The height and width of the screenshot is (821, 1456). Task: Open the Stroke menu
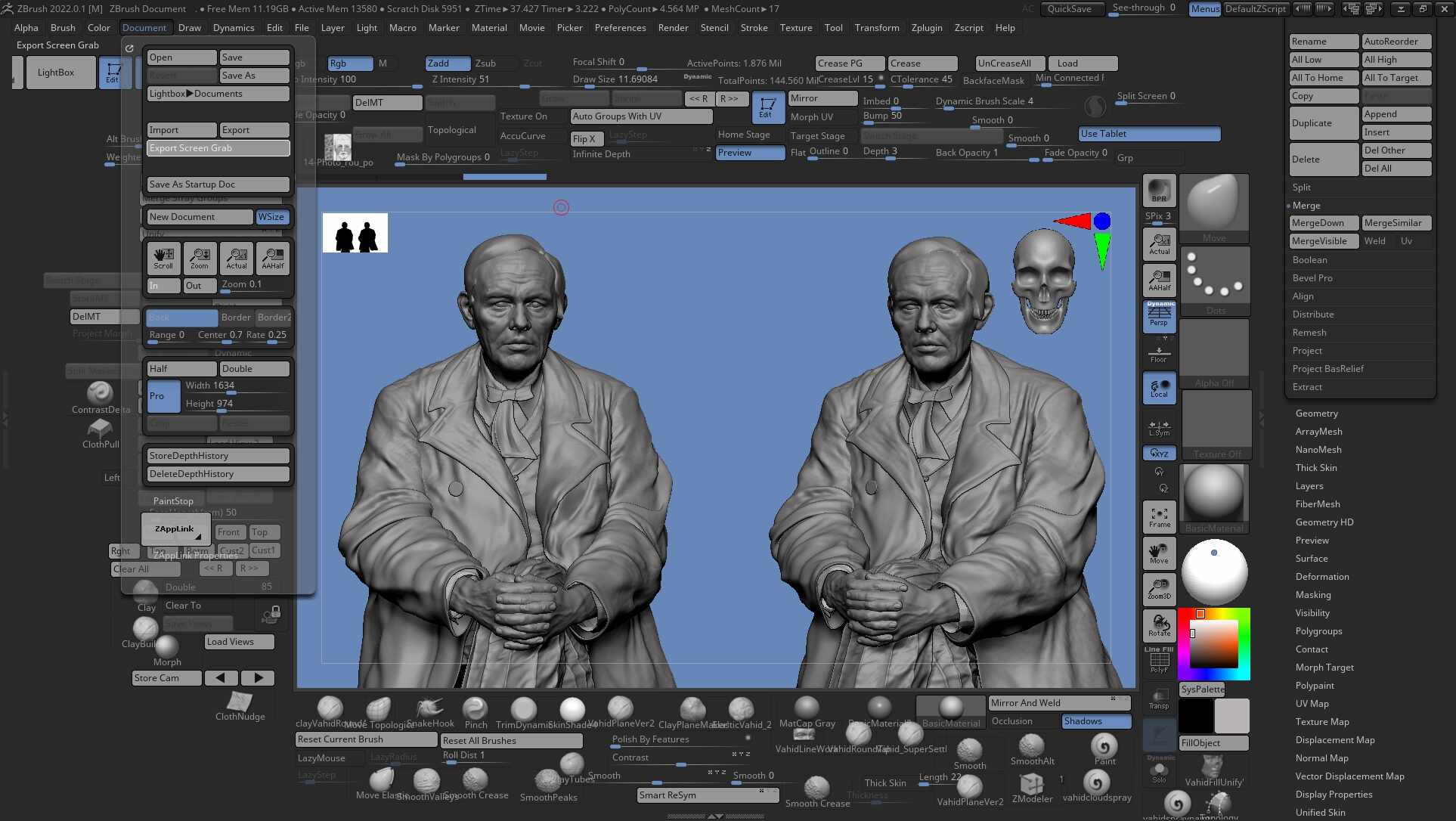click(x=754, y=28)
